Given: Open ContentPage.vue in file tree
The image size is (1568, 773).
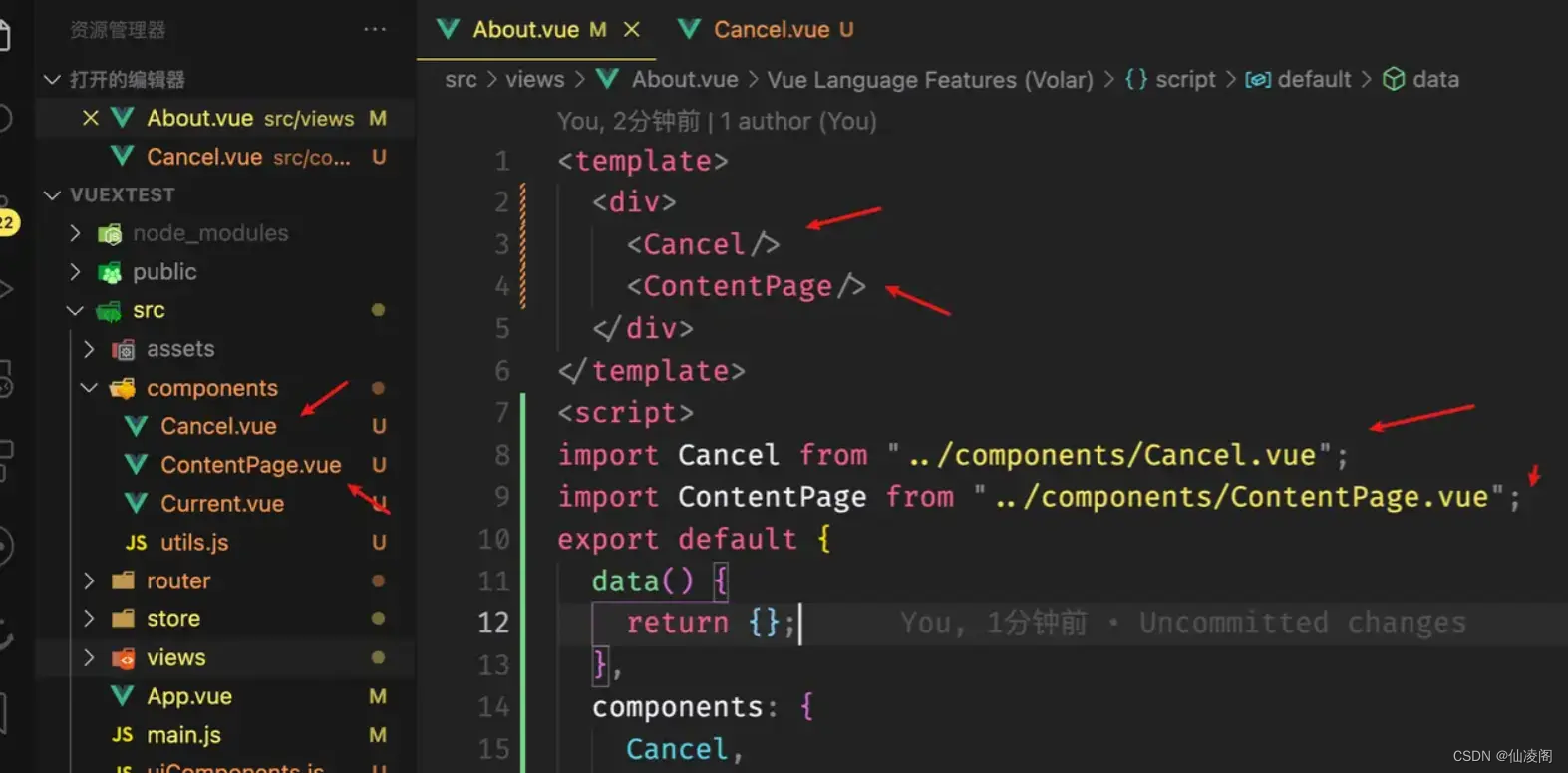Looking at the screenshot, I should 251,465.
